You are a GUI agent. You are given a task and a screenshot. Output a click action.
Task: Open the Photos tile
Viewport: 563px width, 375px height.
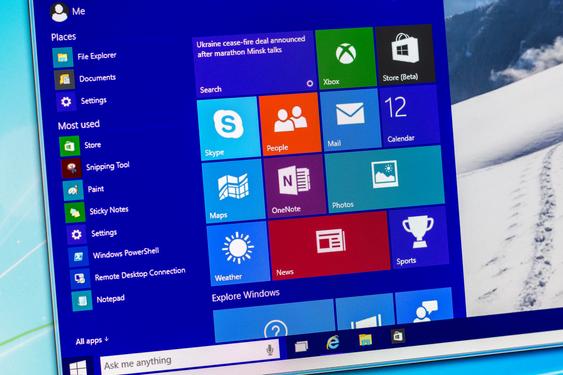[x=384, y=179]
